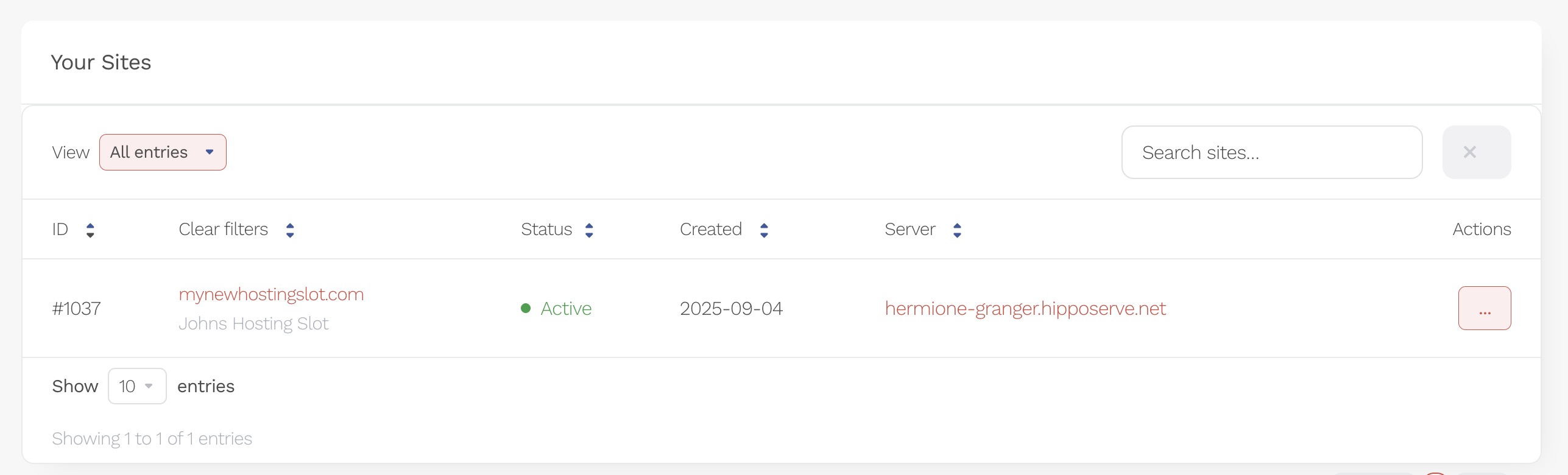Sort by Server using the arrow icon
1568x475 pixels.
tap(957, 230)
